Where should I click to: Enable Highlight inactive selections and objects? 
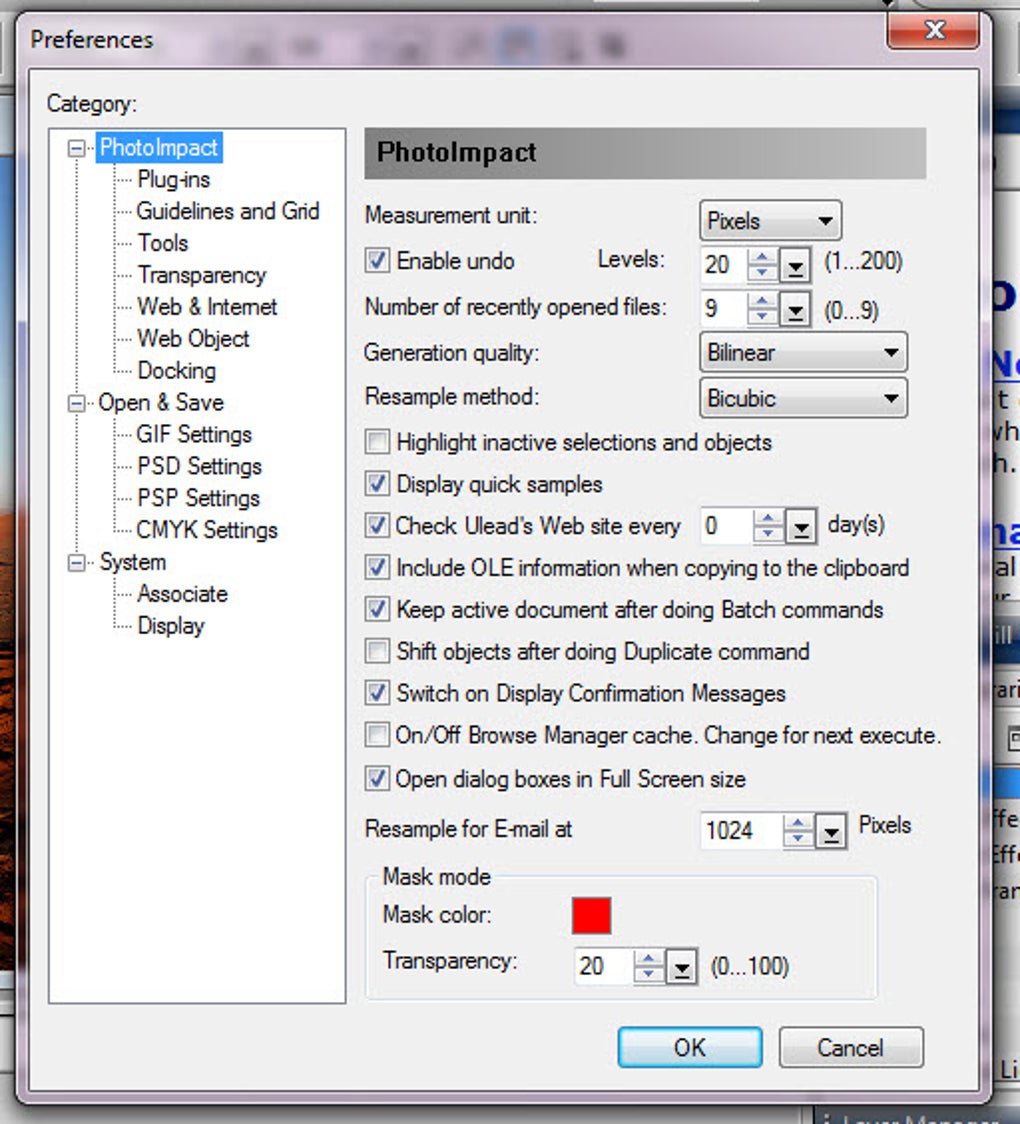(x=377, y=442)
